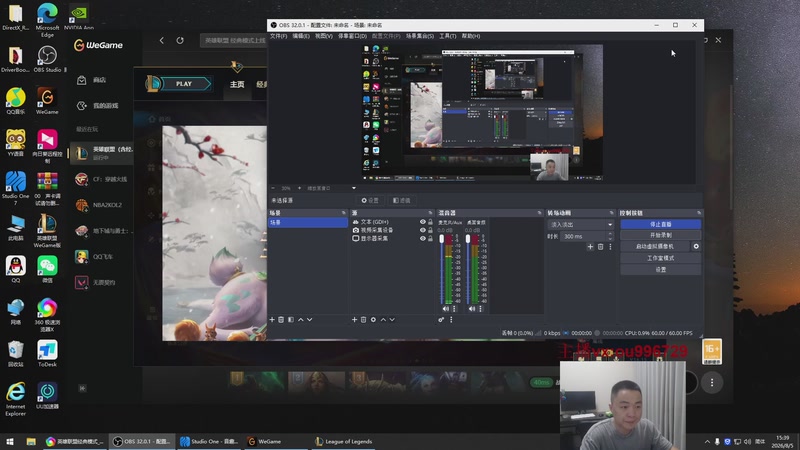Open virtual camera settings gear
Image resolution: width=800 pixels, height=450 pixels.
click(696, 246)
